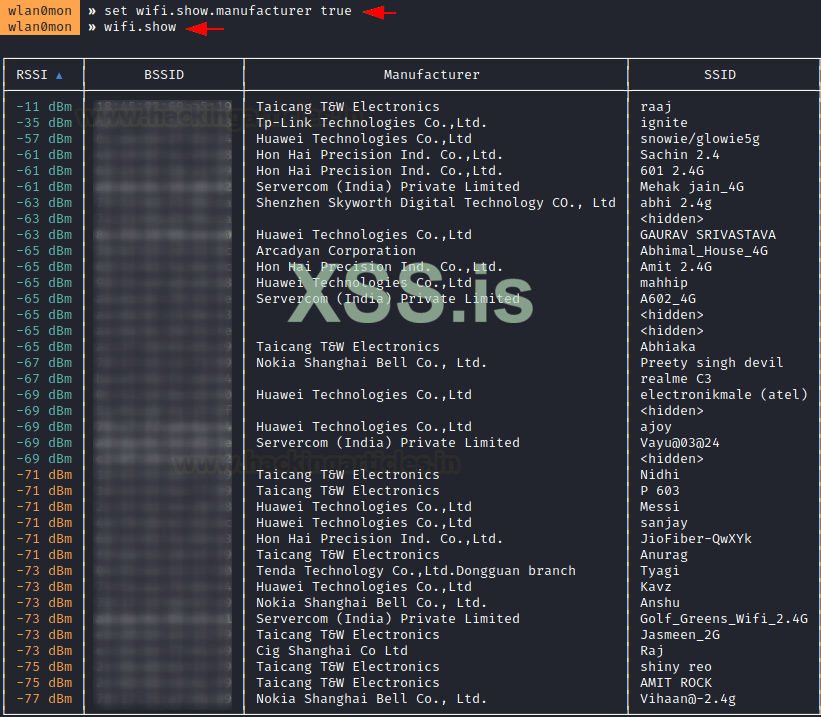This screenshot has width=821, height=717.
Task: Select the -35 dBm RSSI value
Action: point(44,123)
